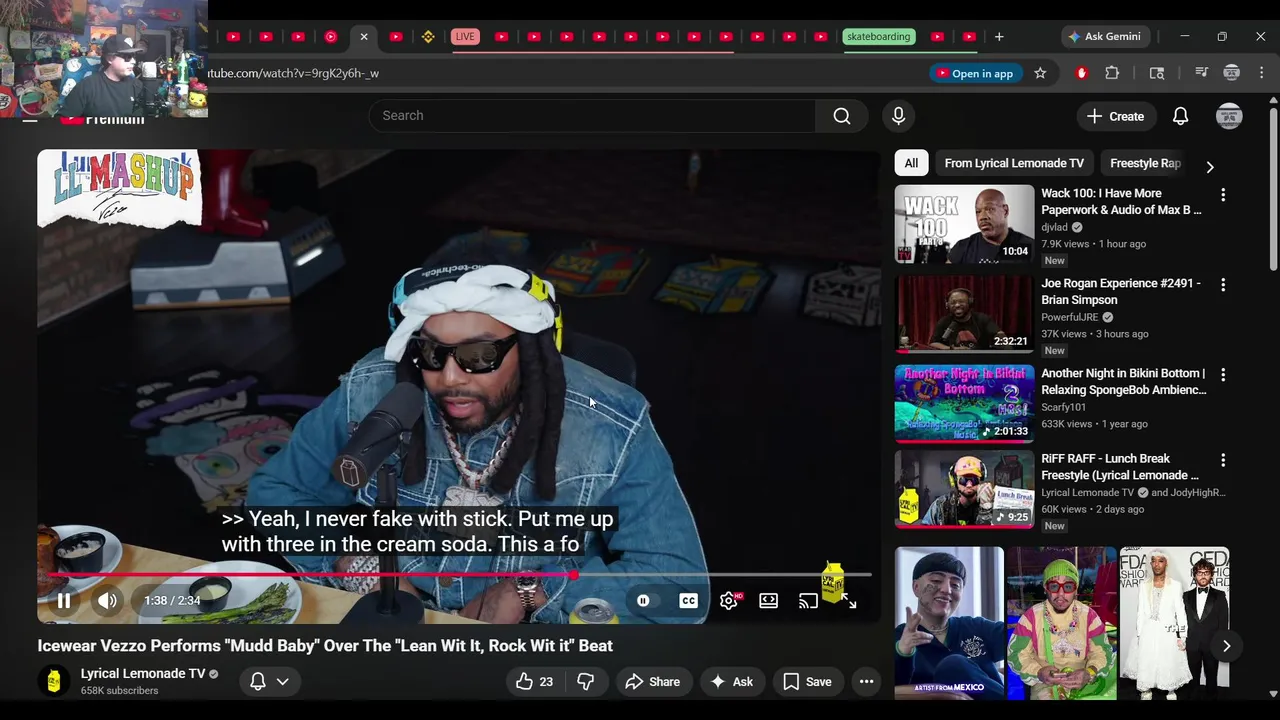Advance the Shorts shelf with right arrow

click(x=1226, y=646)
